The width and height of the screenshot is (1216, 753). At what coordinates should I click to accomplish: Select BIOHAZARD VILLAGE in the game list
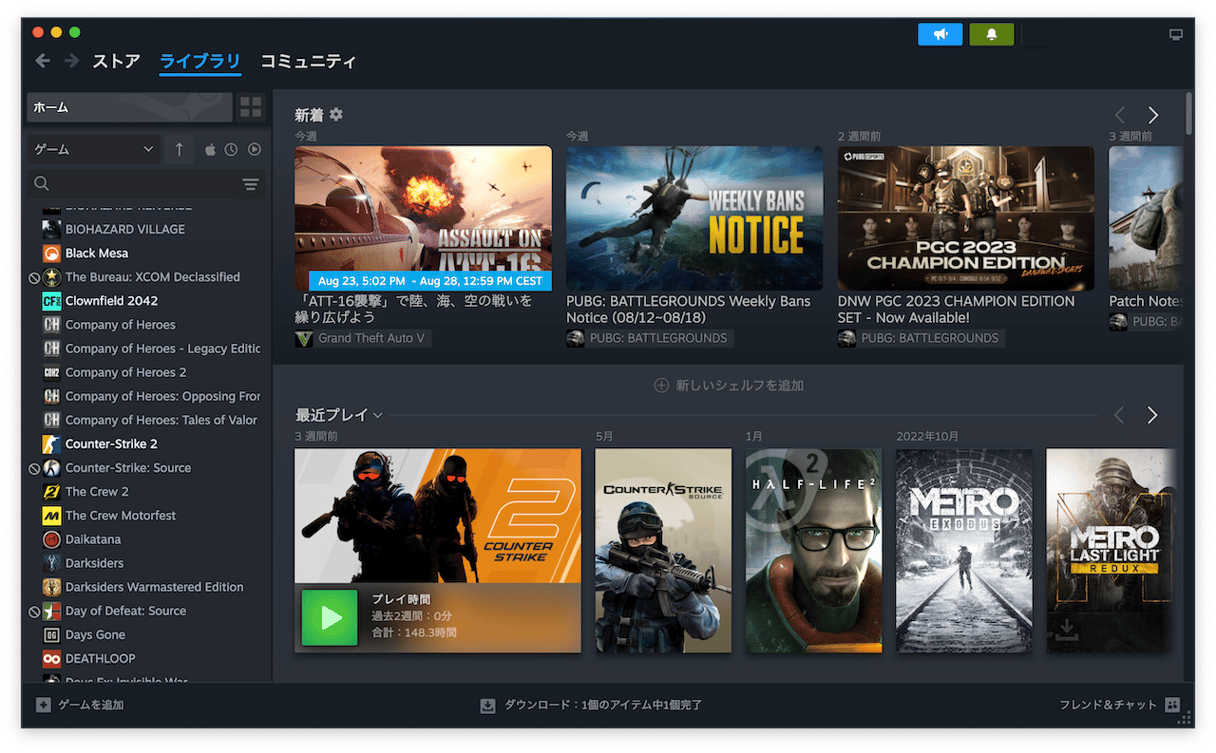pos(125,229)
